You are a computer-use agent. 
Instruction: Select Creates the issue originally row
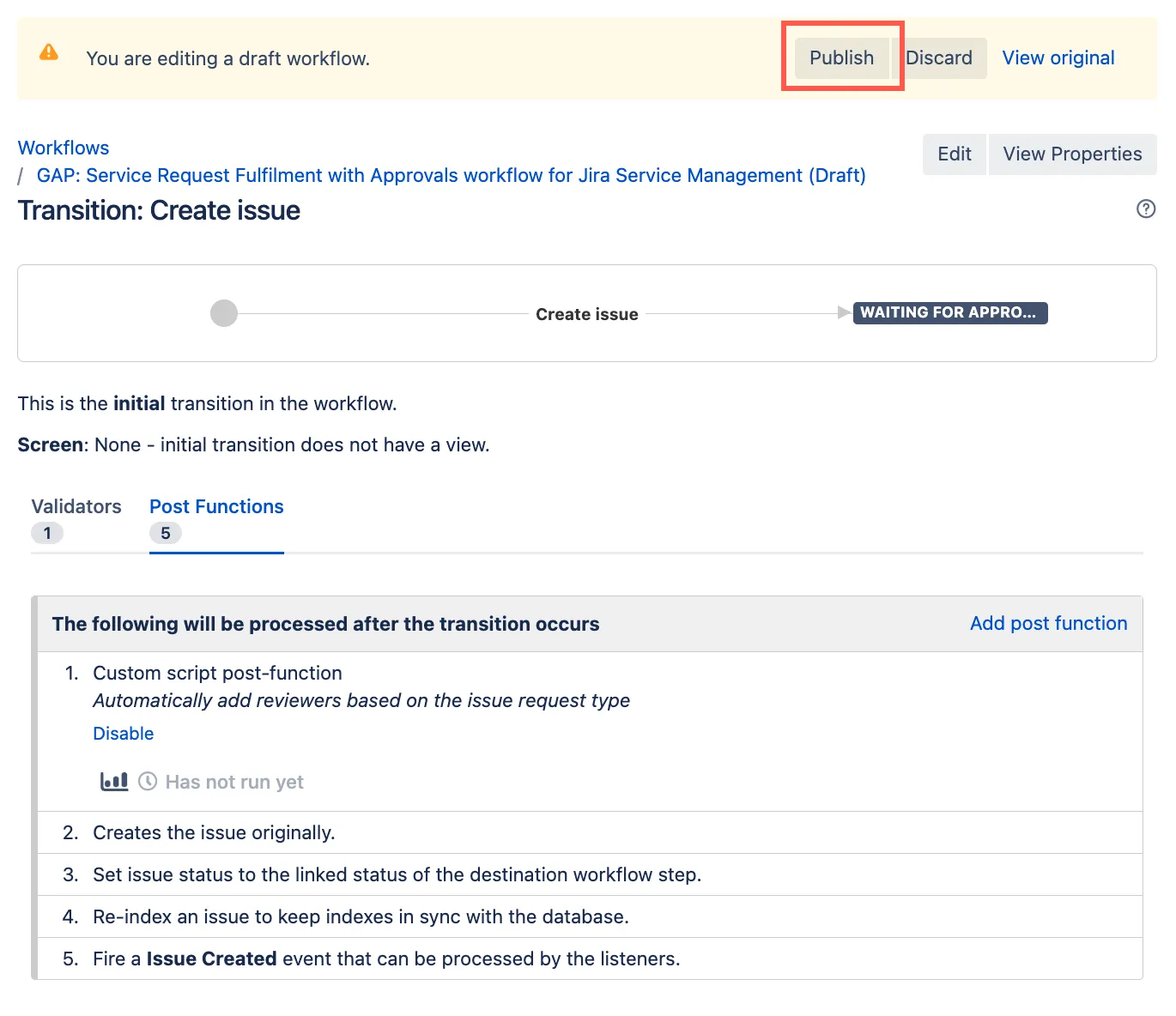click(591, 832)
